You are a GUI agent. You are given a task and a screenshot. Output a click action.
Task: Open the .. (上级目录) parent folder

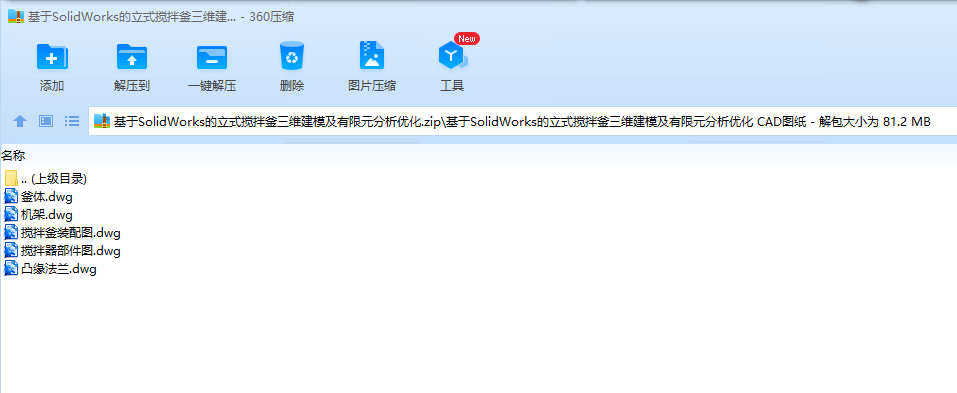point(46,179)
